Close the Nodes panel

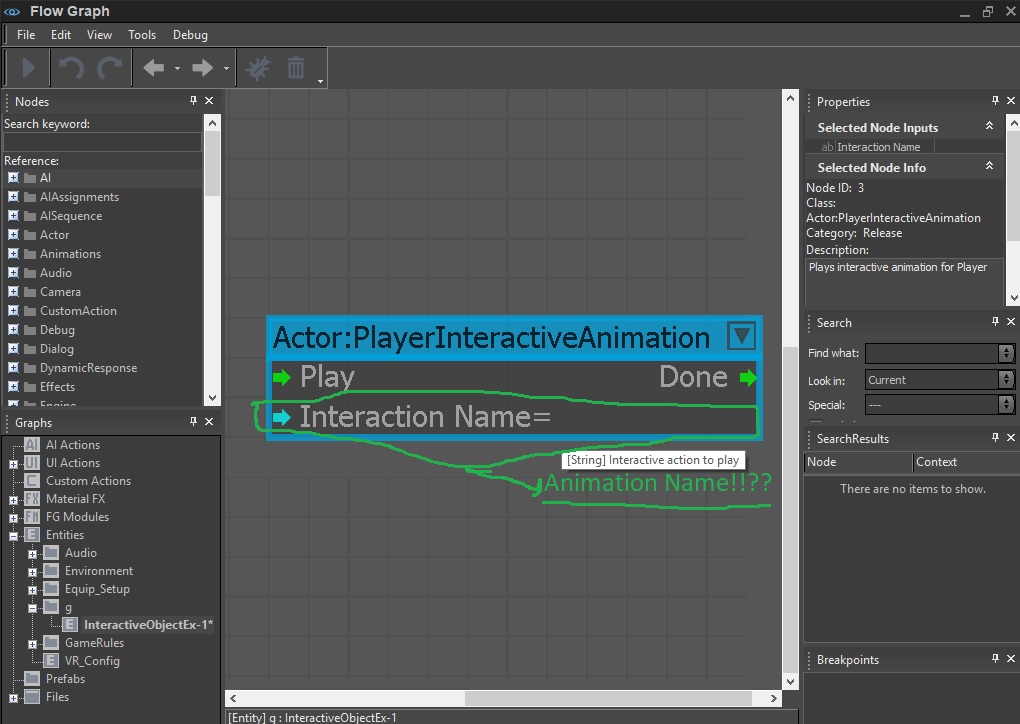(x=209, y=100)
